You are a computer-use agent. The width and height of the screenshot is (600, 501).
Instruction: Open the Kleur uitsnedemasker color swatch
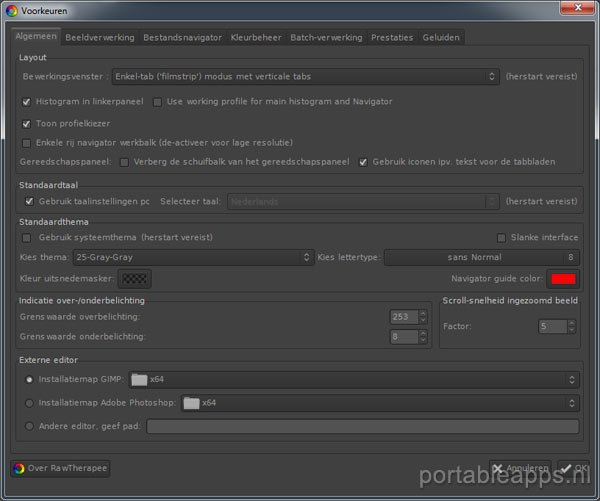point(134,279)
